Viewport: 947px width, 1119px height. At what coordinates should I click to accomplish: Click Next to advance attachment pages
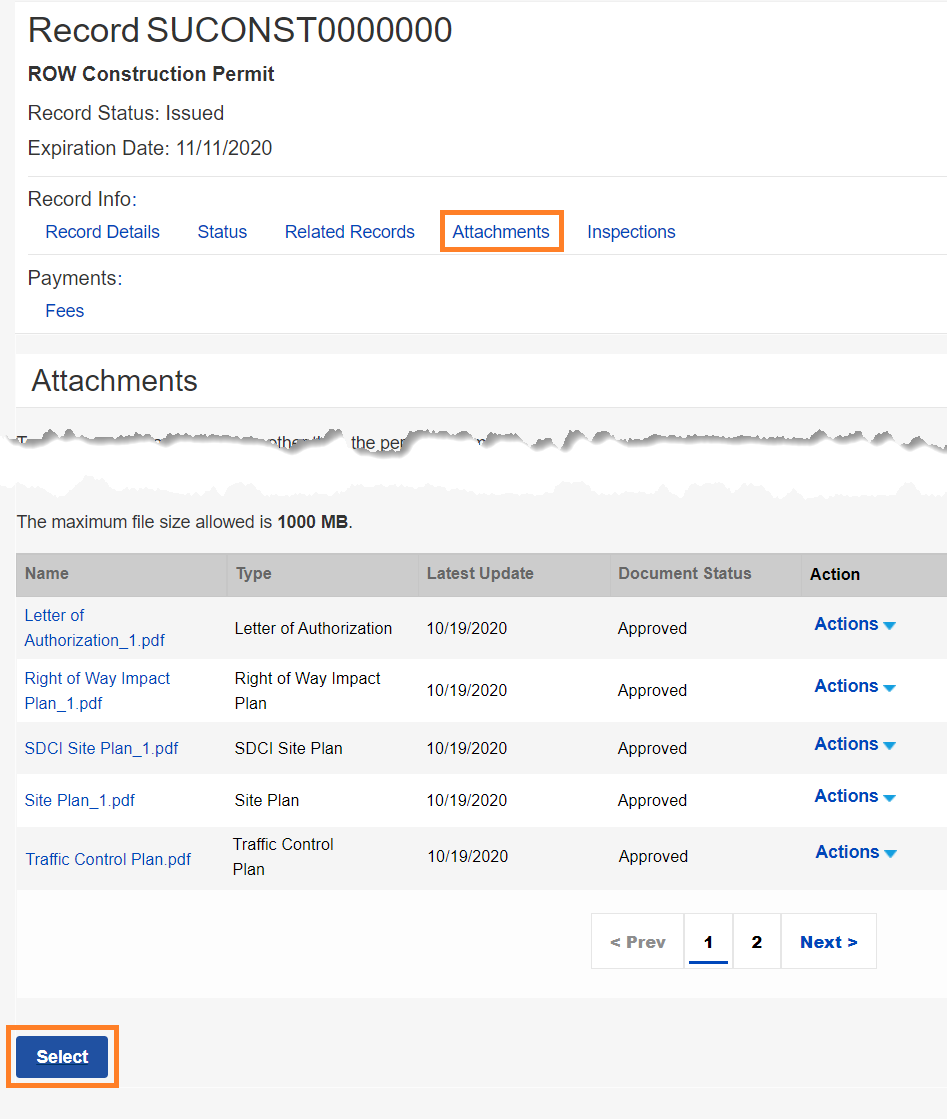tap(828, 942)
